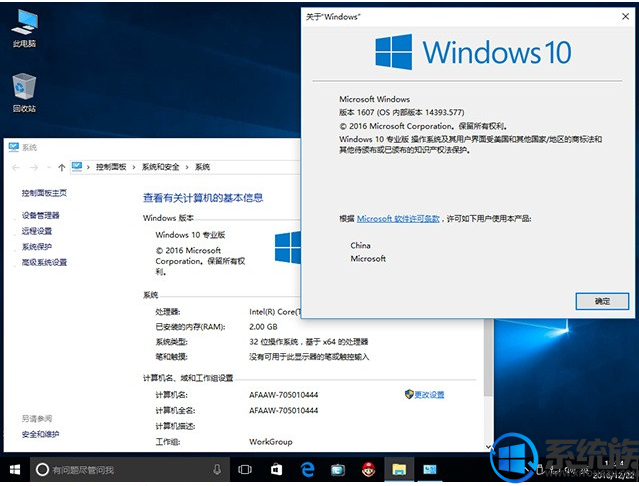Click Cortana search box in taskbar
Viewport: 639px width, 486px height.
130,470
